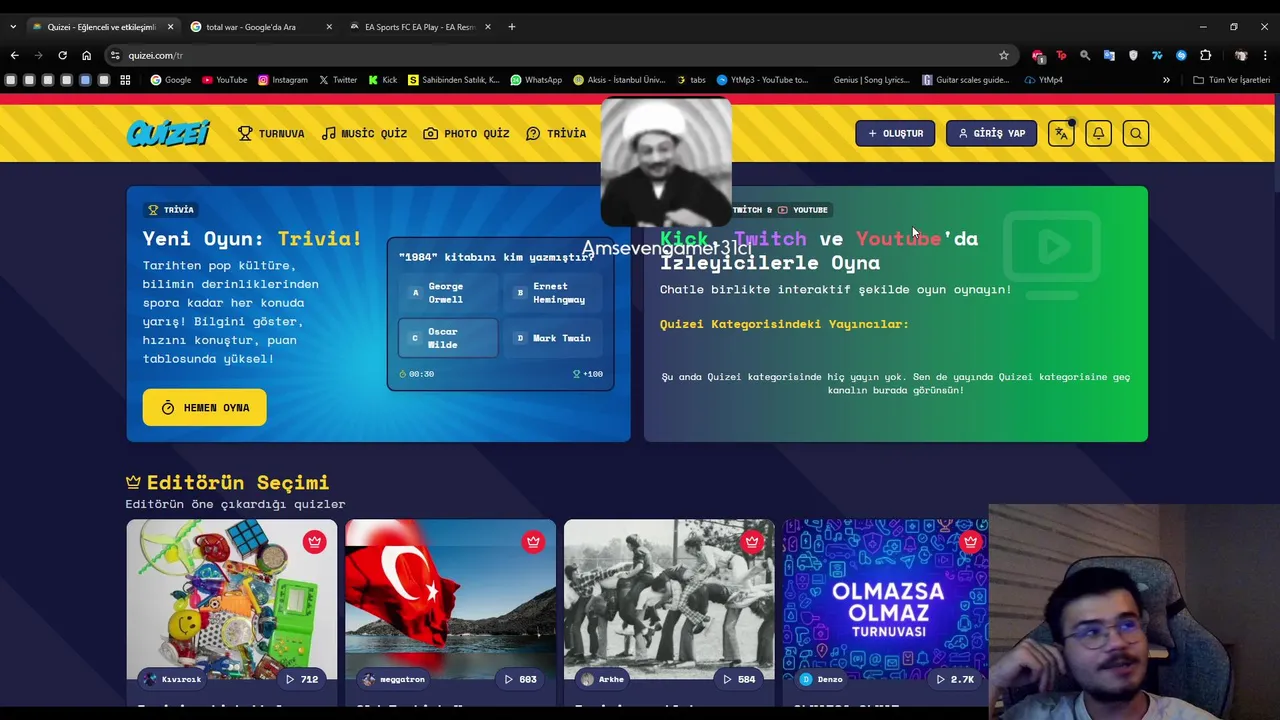Screen dimensions: 1280x720
Task: Click the HEMEN OYNA button
Action: [x=204, y=407]
